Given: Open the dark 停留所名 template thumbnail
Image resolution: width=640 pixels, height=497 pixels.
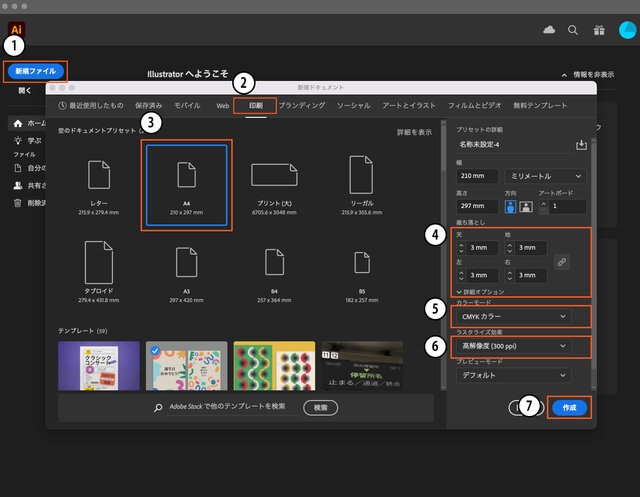Looking at the screenshot, I should pyautogui.click(x=362, y=366).
